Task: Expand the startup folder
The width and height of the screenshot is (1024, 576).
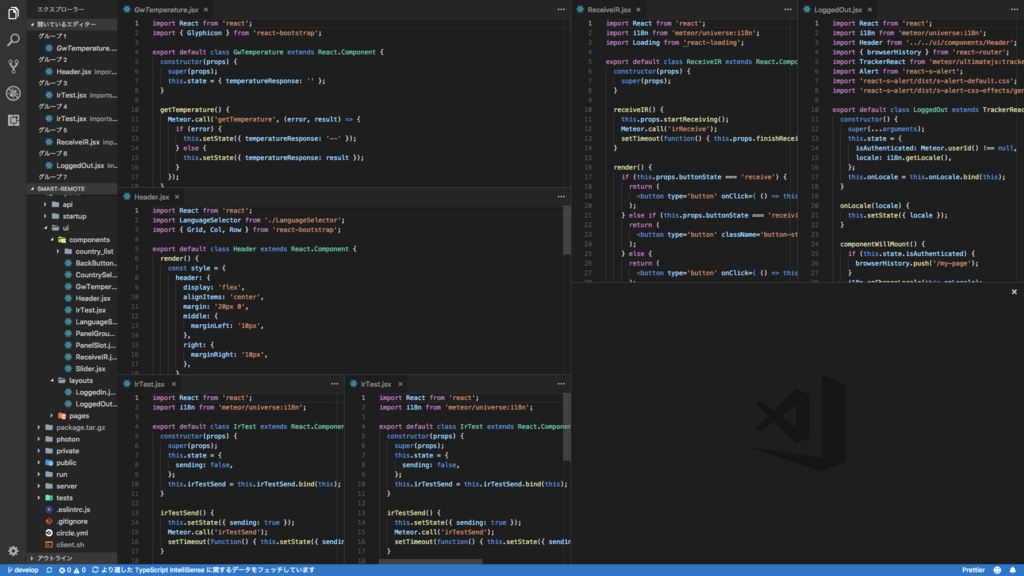Action: point(72,216)
